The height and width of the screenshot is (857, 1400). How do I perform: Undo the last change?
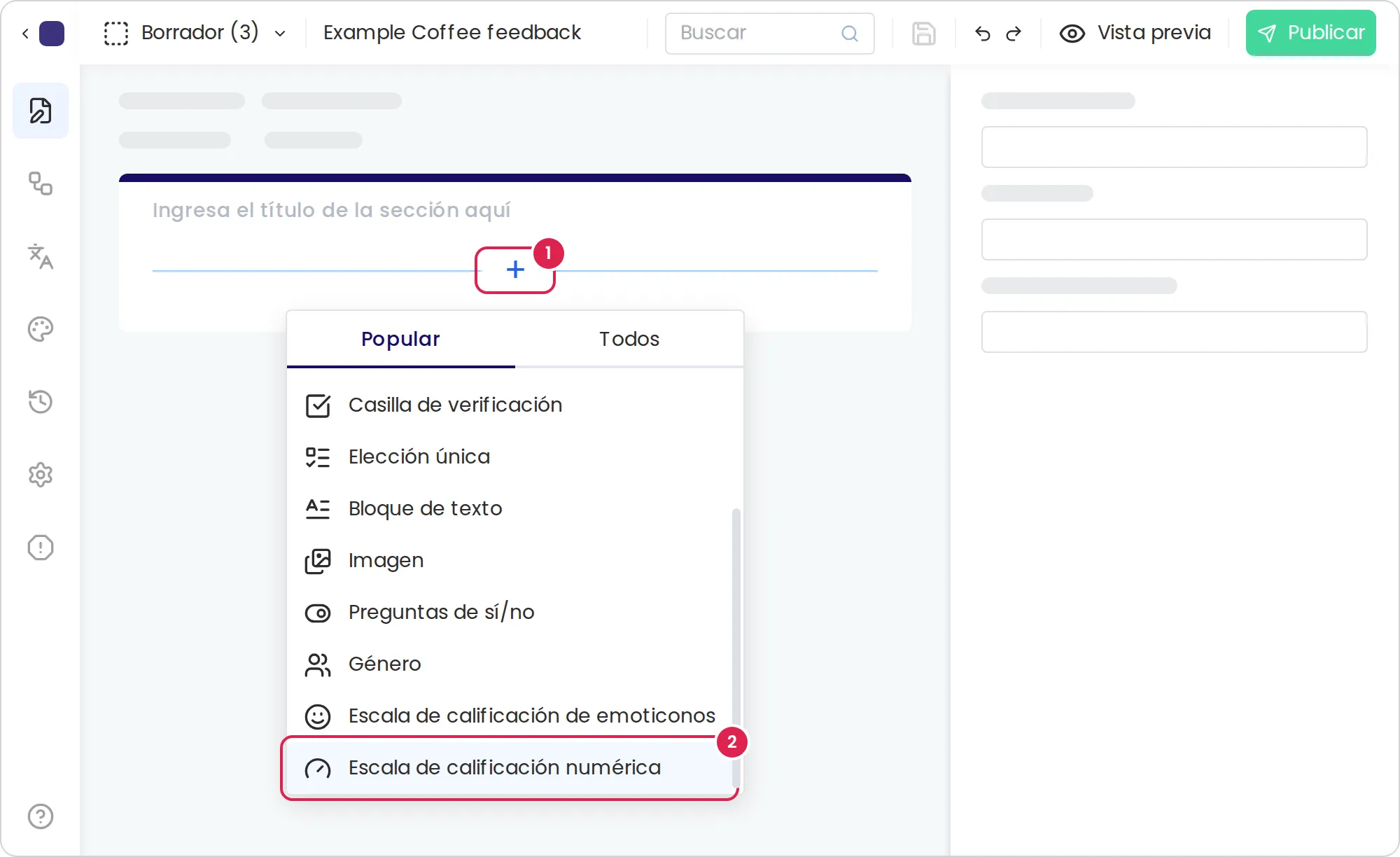coord(983,33)
